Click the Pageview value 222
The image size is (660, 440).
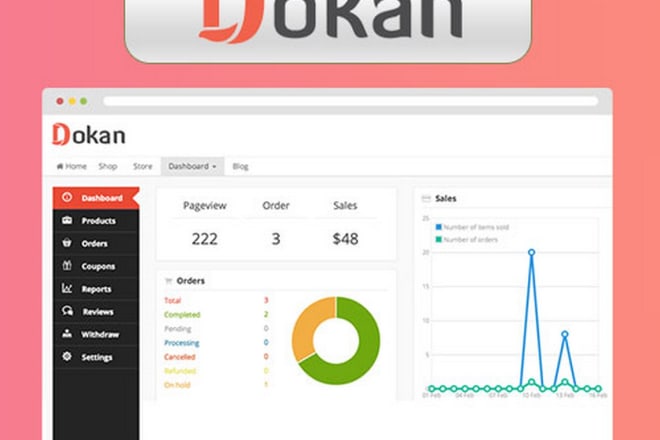205,239
